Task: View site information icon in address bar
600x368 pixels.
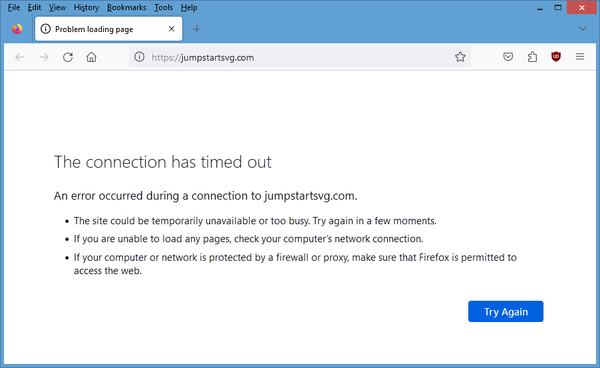Action: click(139, 57)
